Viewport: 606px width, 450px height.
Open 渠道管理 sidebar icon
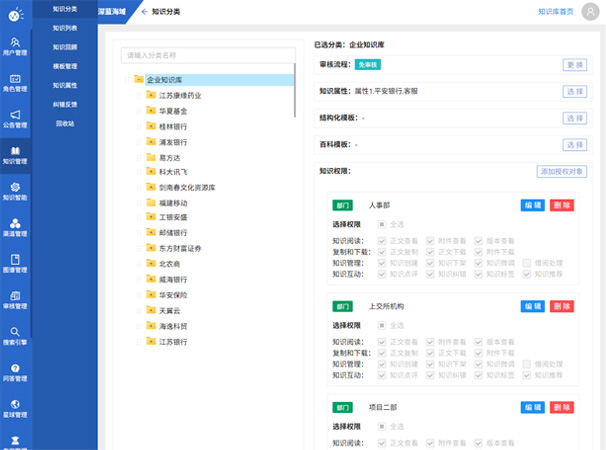tap(15, 228)
